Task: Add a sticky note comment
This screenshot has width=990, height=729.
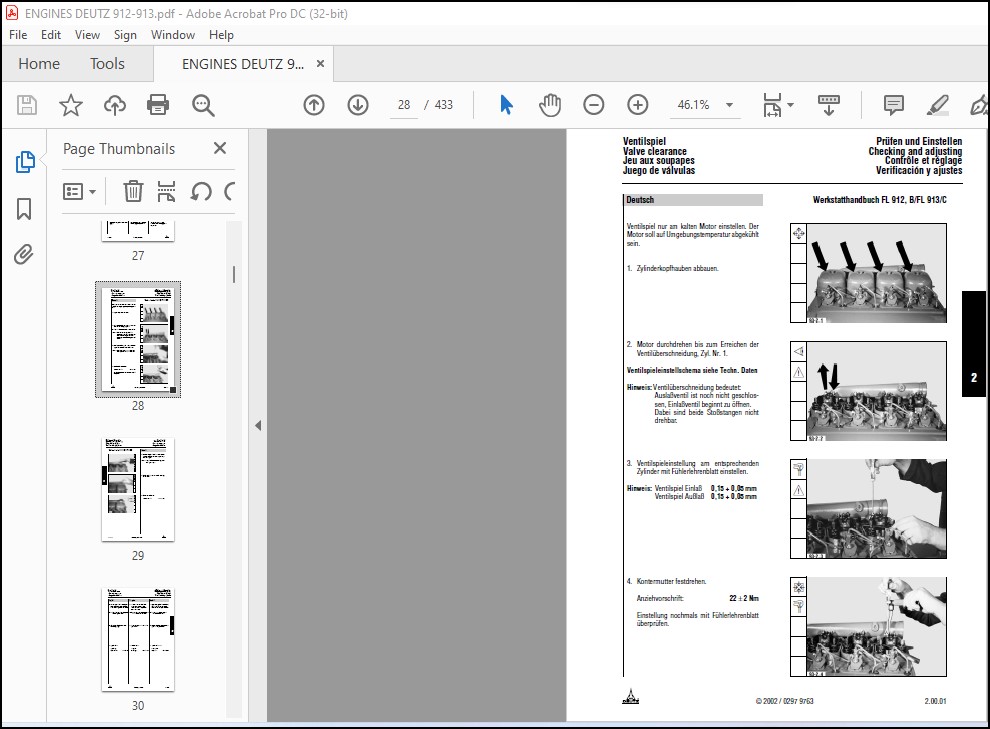Action: pyautogui.click(x=893, y=105)
